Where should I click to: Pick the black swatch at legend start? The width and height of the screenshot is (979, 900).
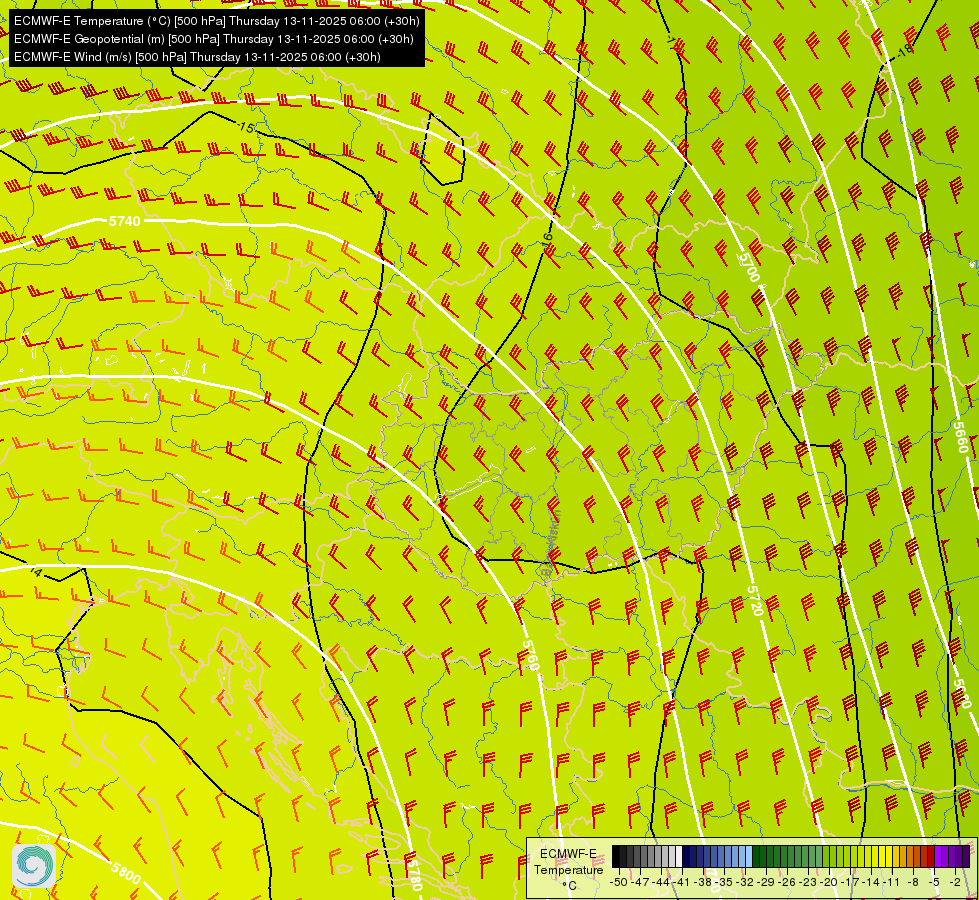pos(616,856)
